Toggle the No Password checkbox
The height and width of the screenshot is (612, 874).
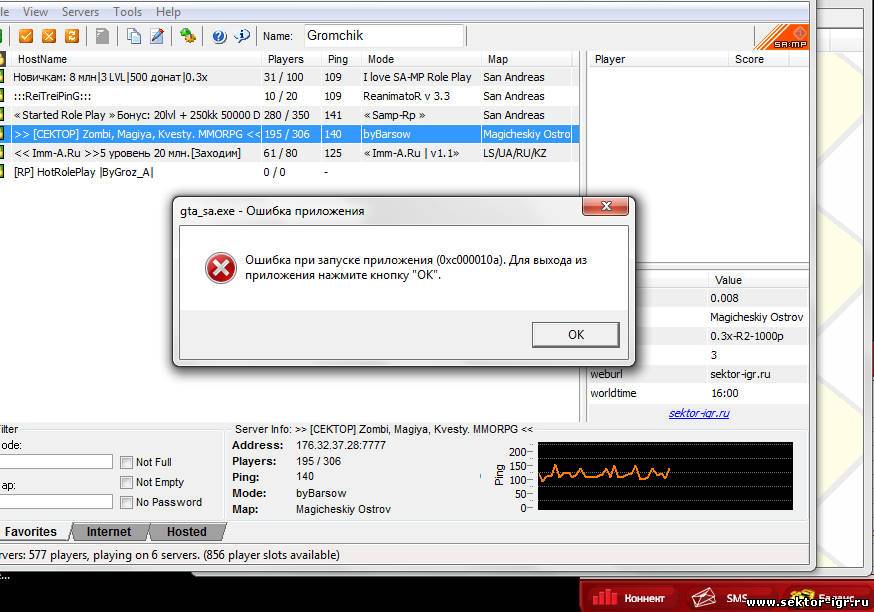click(x=127, y=502)
